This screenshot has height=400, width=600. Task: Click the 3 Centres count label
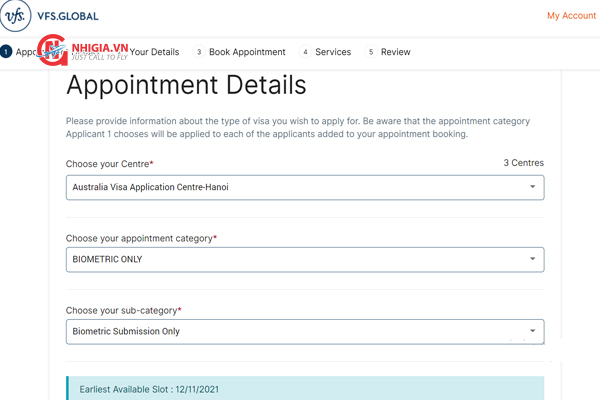(x=523, y=163)
